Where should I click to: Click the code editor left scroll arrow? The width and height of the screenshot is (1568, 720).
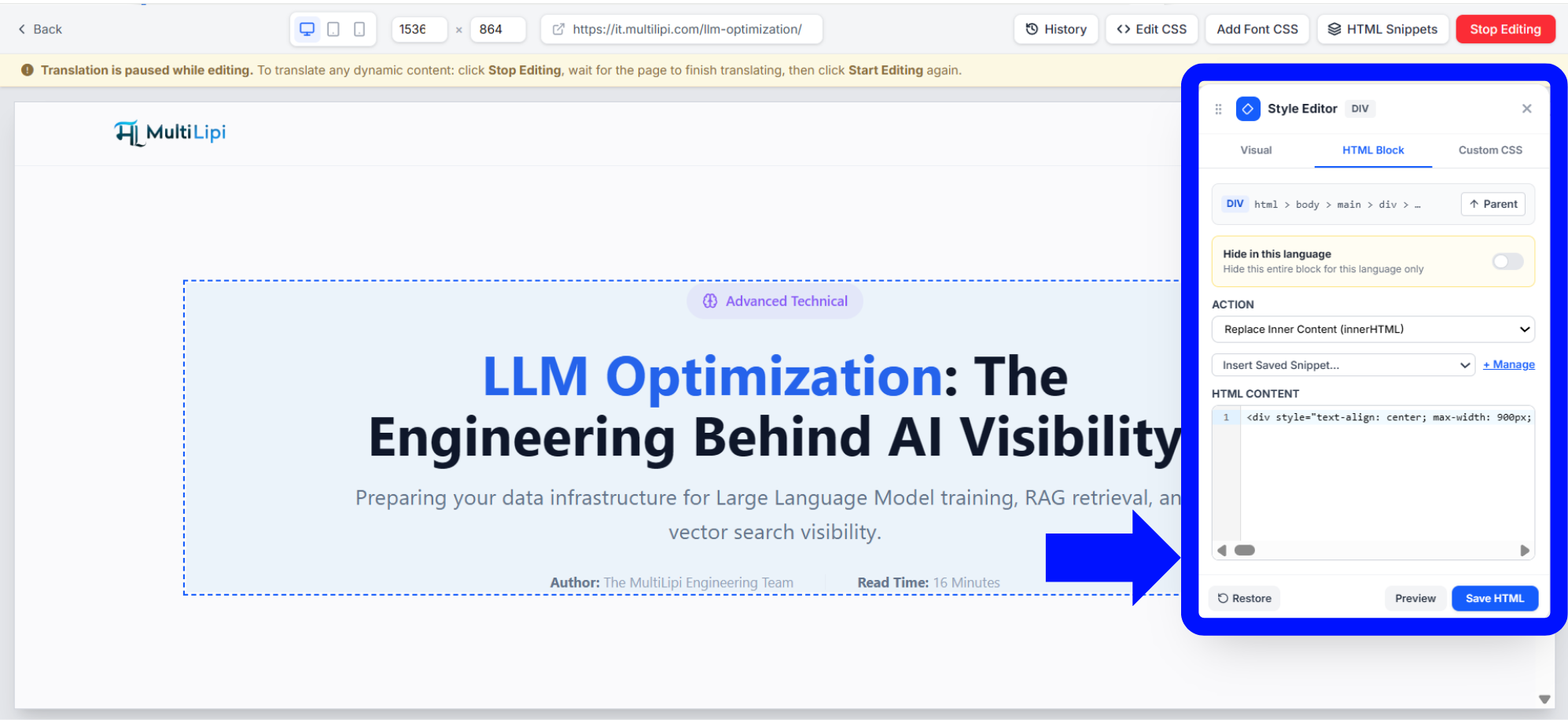point(1221,551)
